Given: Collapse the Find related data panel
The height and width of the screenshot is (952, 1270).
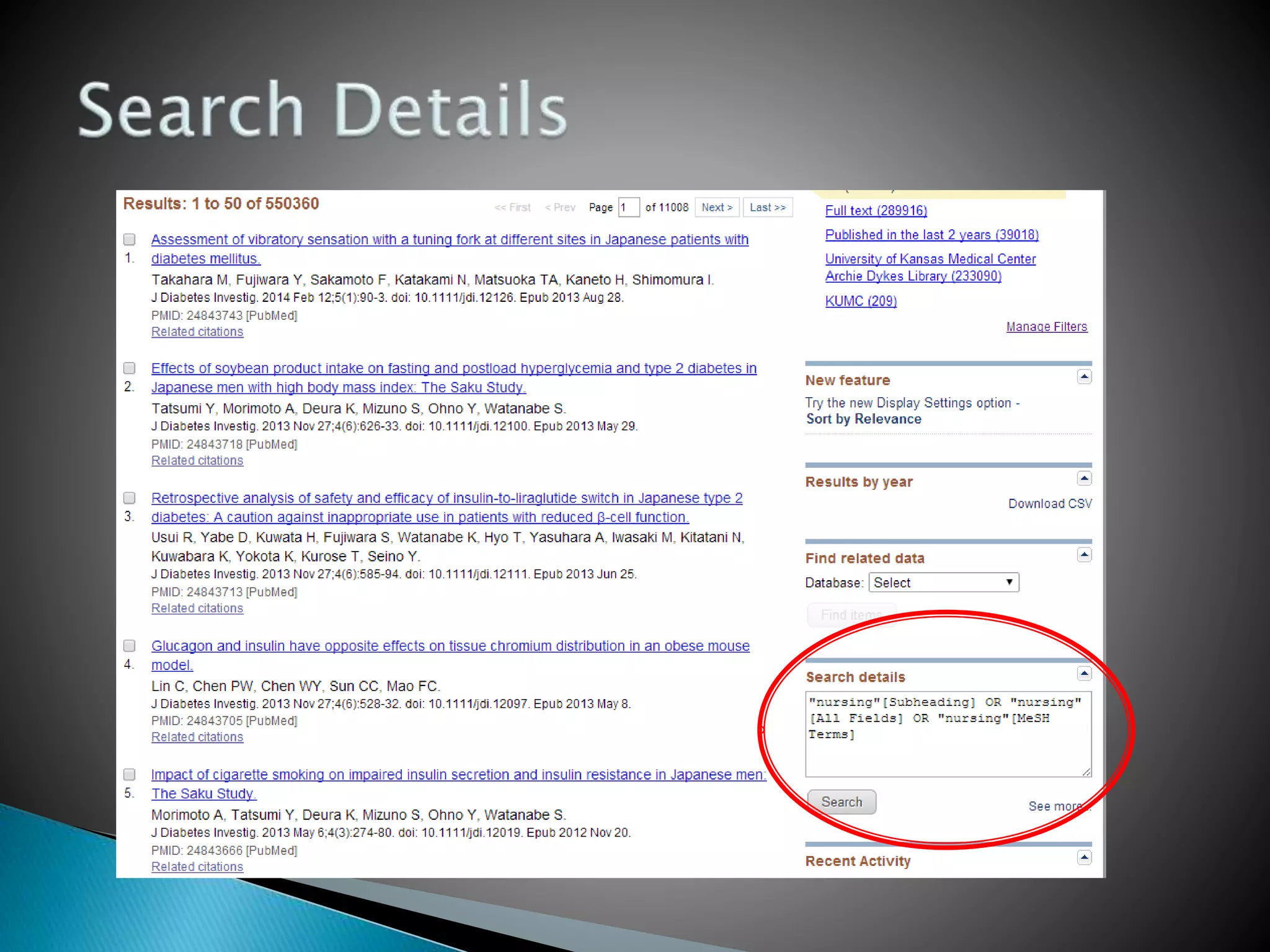Looking at the screenshot, I should pyautogui.click(x=1084, y=555).
